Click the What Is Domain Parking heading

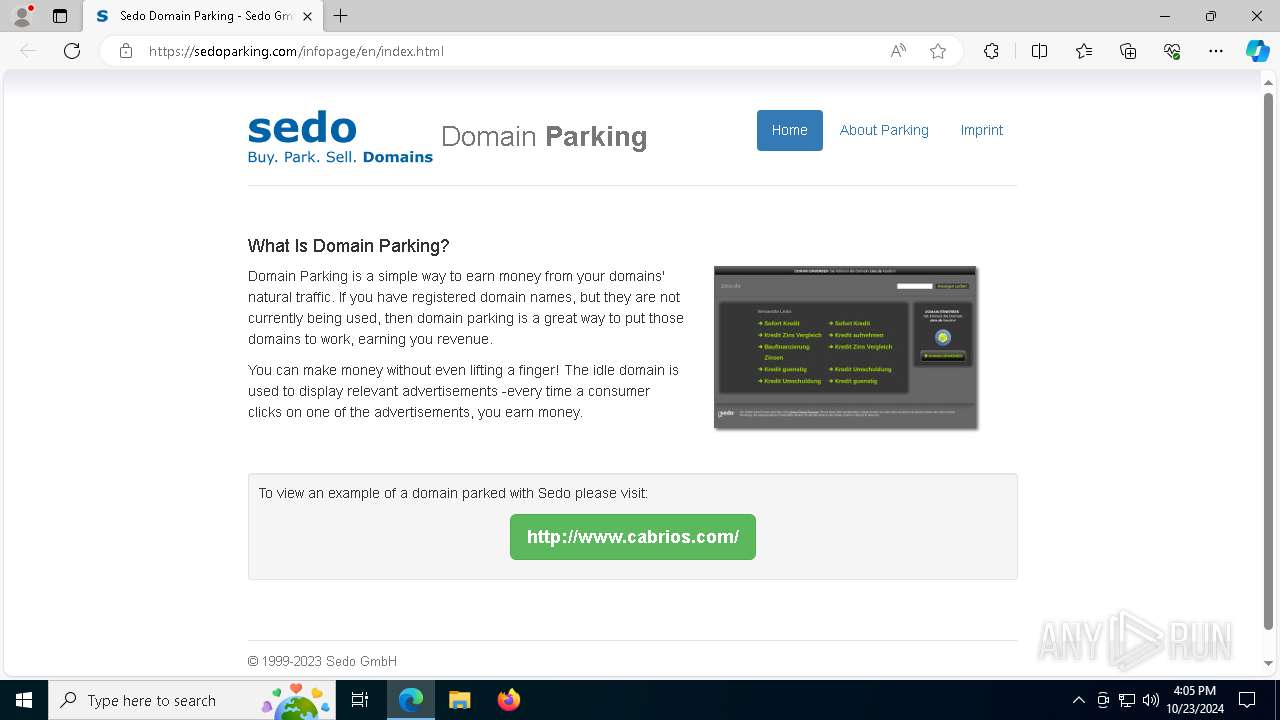(x=349, y=246)
